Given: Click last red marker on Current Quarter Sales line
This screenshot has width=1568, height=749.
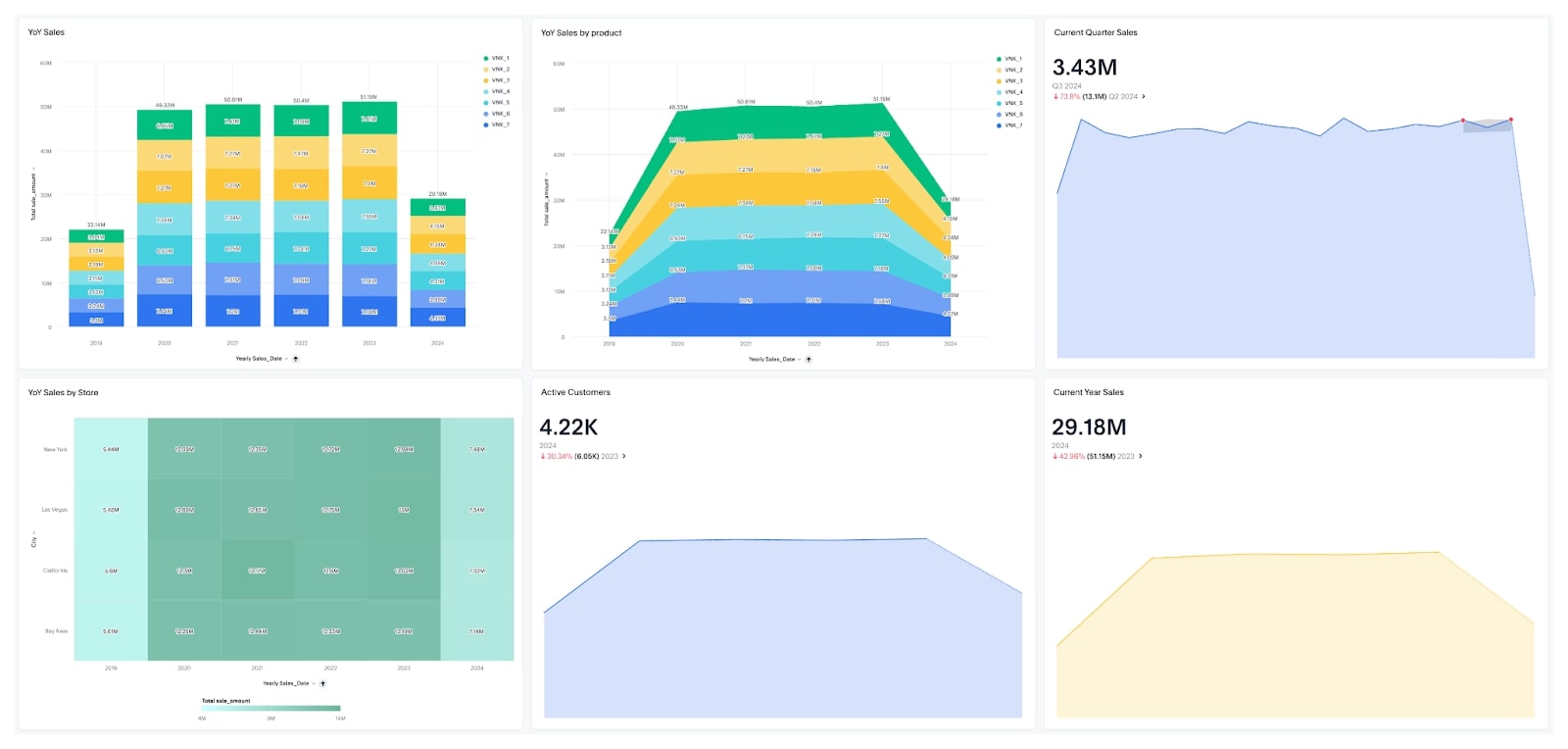Looking at the screenshot, I should click(x=1511, y=120).
